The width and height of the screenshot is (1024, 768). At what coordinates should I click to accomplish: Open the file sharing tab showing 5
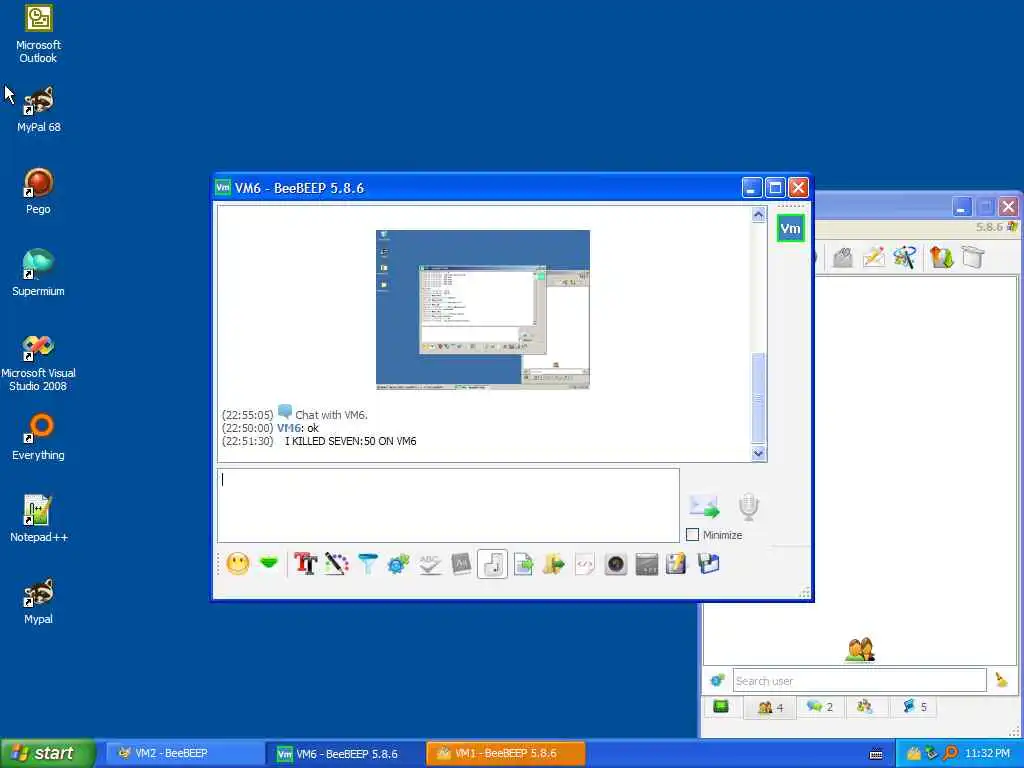pyautogui.click(x=914, y=707)
